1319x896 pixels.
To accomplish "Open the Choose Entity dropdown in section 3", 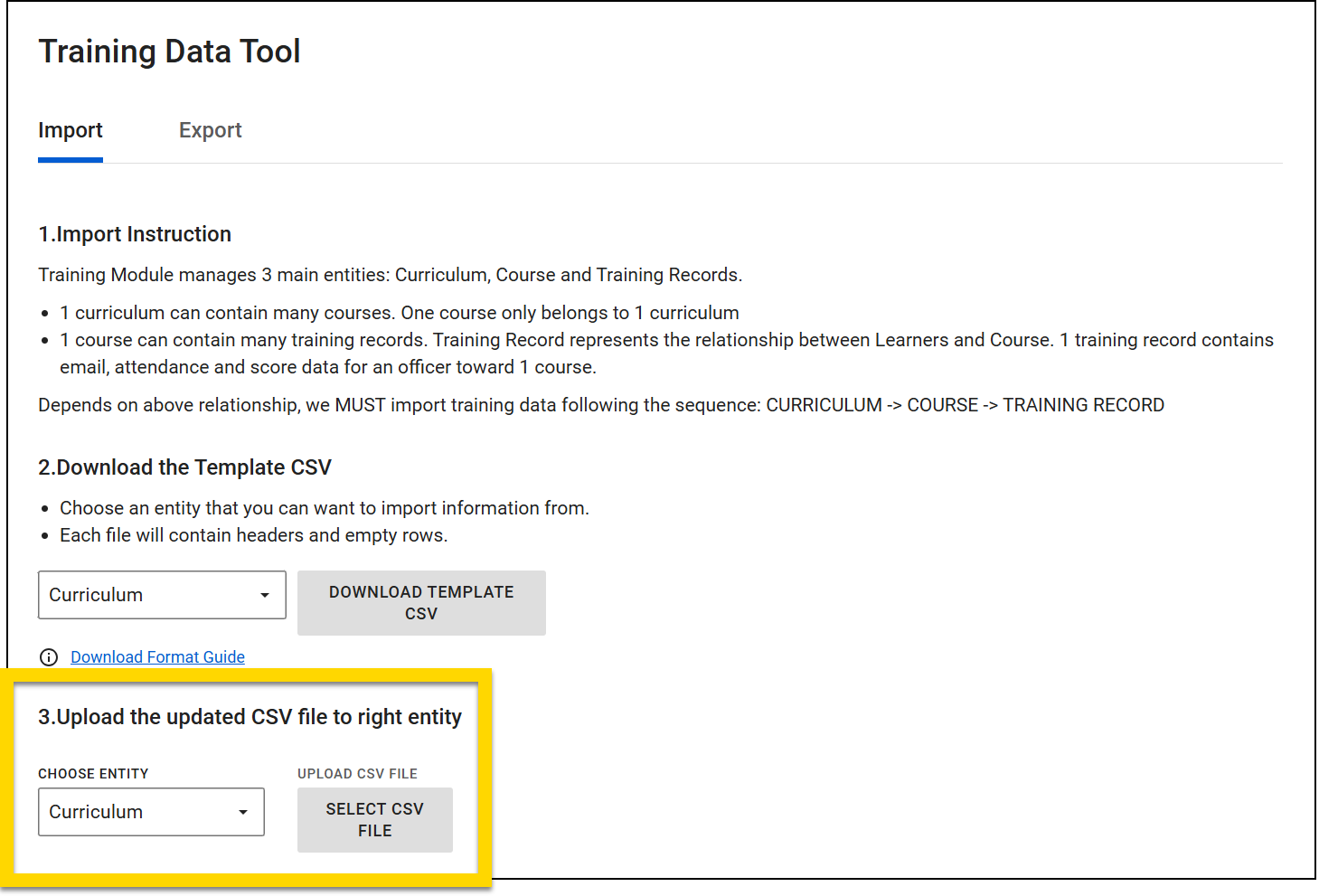I will click(150, 811).
